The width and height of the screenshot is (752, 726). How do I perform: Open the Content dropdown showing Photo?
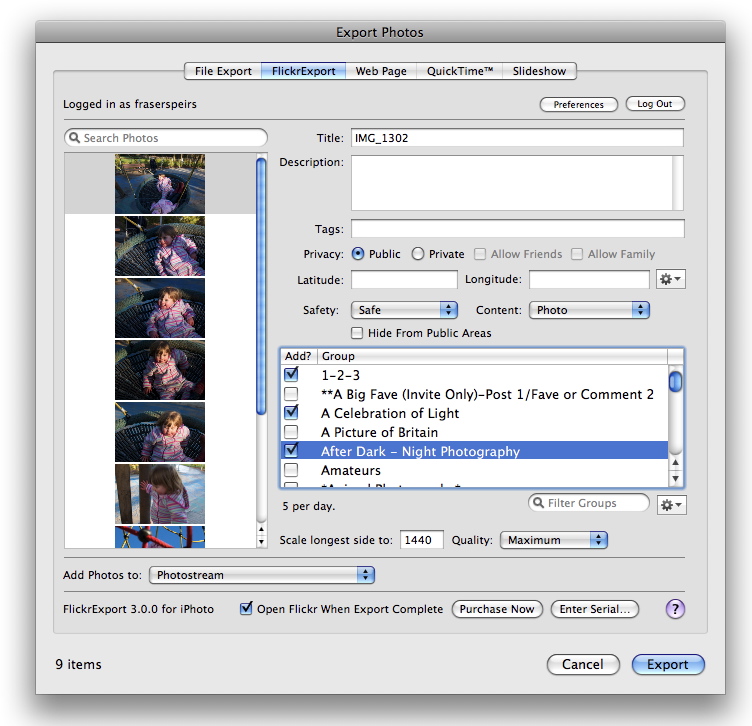pyautogui.click(x=589, y=310)
